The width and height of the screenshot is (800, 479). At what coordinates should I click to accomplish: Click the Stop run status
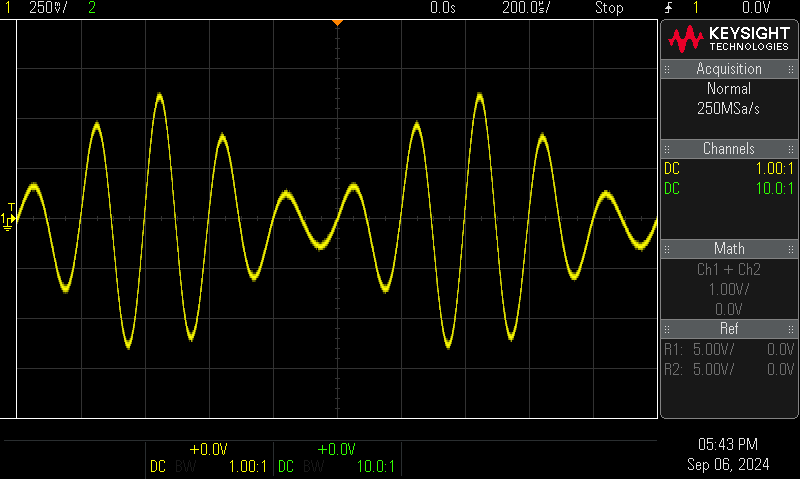coord(609,8)
